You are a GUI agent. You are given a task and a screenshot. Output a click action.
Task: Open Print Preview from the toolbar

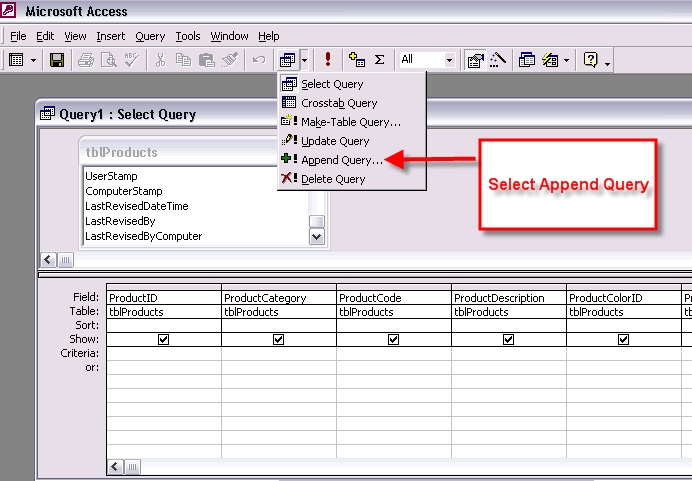coord(109,60)
